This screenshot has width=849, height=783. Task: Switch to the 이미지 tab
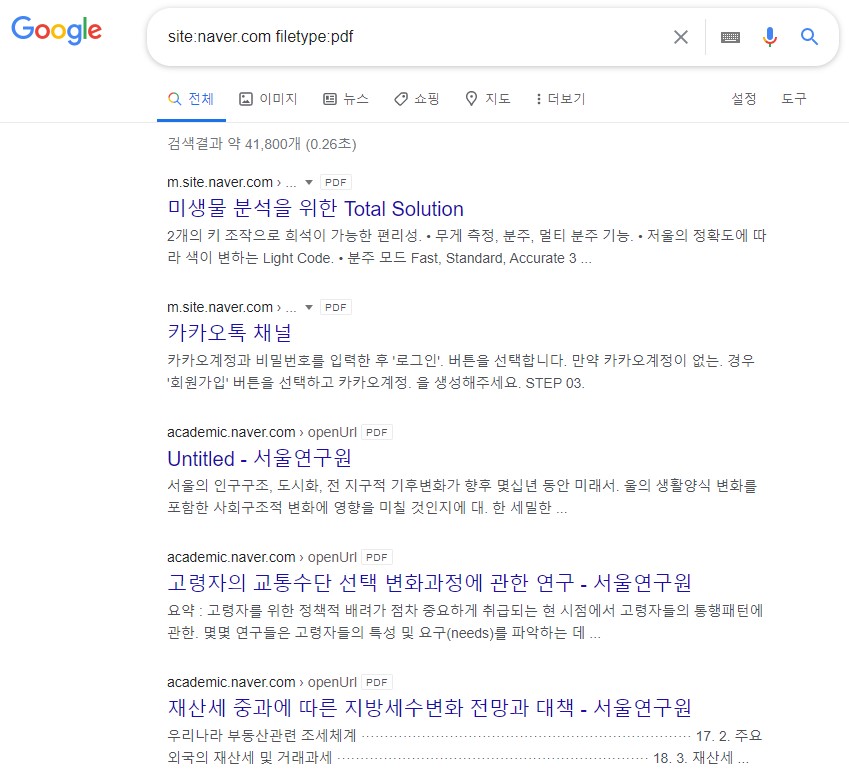[x=268, y=99]
